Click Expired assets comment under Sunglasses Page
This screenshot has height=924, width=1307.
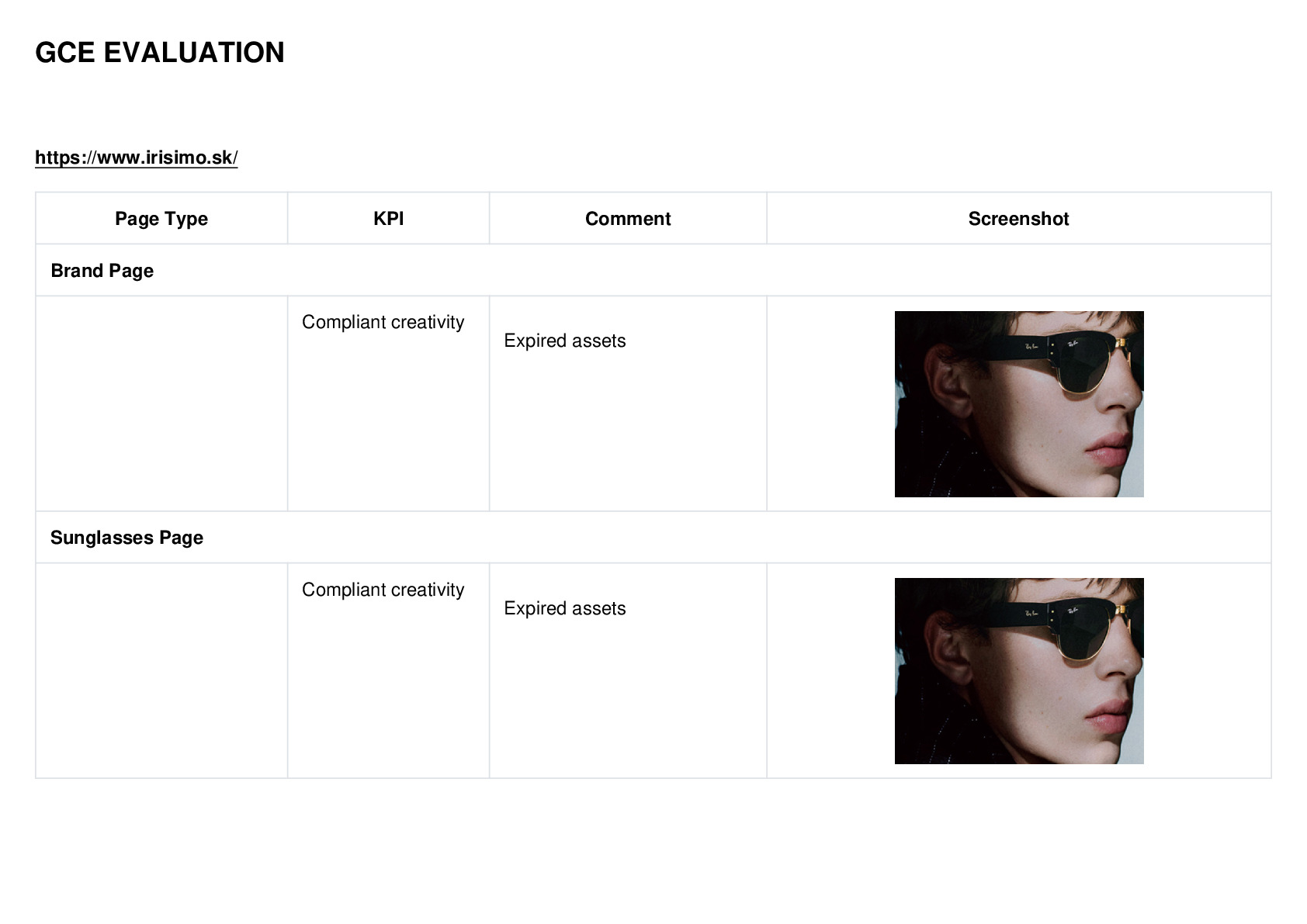[564, 608]
